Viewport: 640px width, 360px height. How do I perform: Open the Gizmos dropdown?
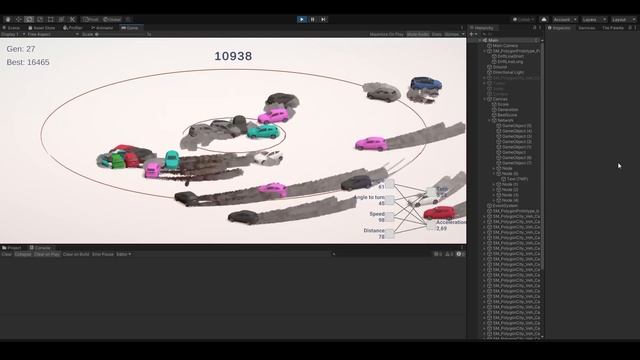[x=454, y=34]
